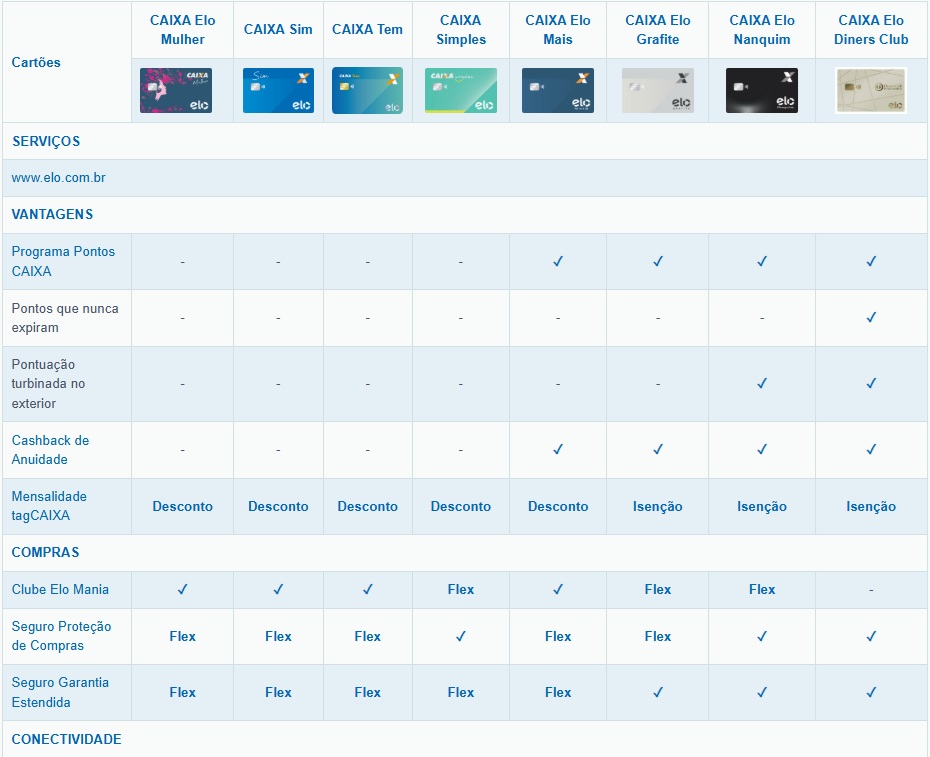Image resolution: width=930 pixels, height=757 pixels.
Task: Click Nanquim checkmark for Pontuação turbinada no exterior
Action: 762,384
